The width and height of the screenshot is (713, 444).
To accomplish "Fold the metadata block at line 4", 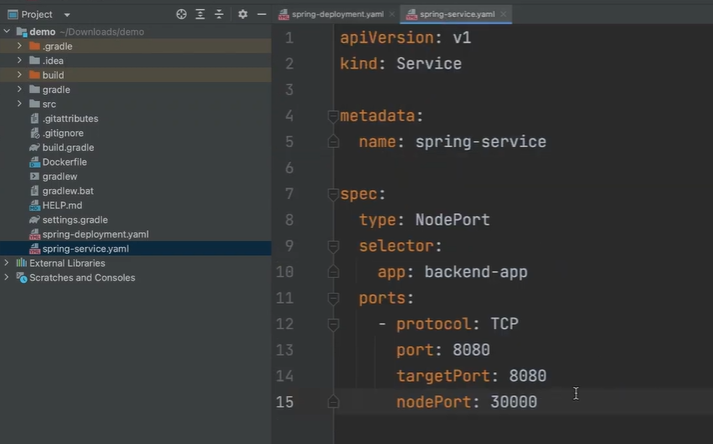I will (x=333, y=116).
